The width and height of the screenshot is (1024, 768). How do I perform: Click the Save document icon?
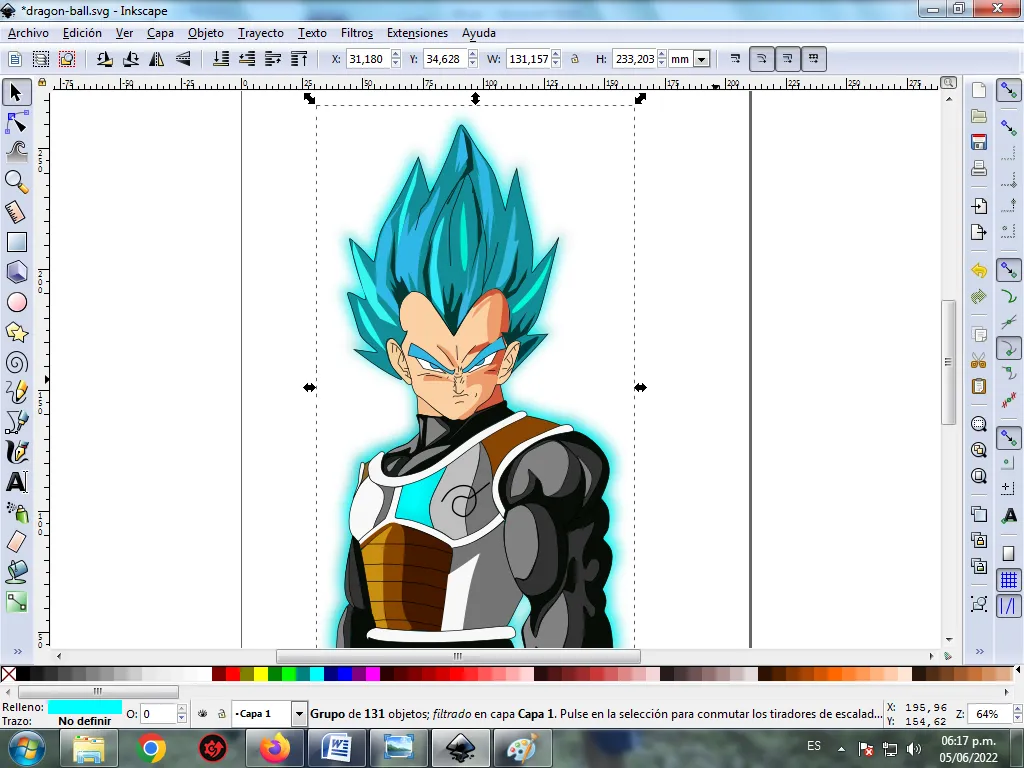click(x=978, y=142)
